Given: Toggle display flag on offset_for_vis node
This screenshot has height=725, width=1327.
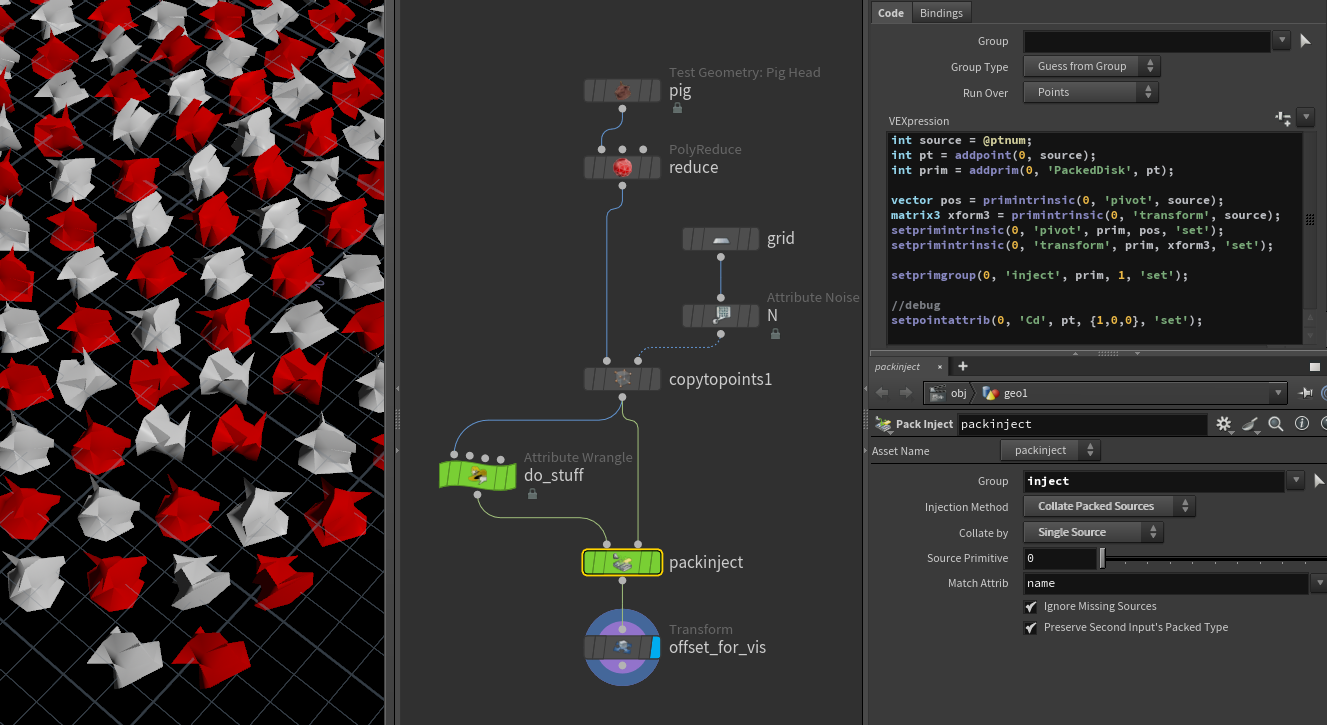Looking at the screenshot, I should pos(655,647).
